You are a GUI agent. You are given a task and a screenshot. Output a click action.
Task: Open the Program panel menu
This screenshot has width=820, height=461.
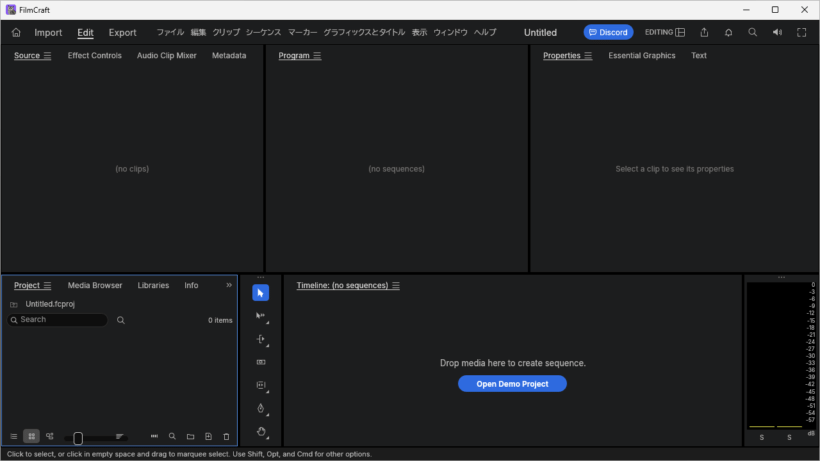[317, 55]
